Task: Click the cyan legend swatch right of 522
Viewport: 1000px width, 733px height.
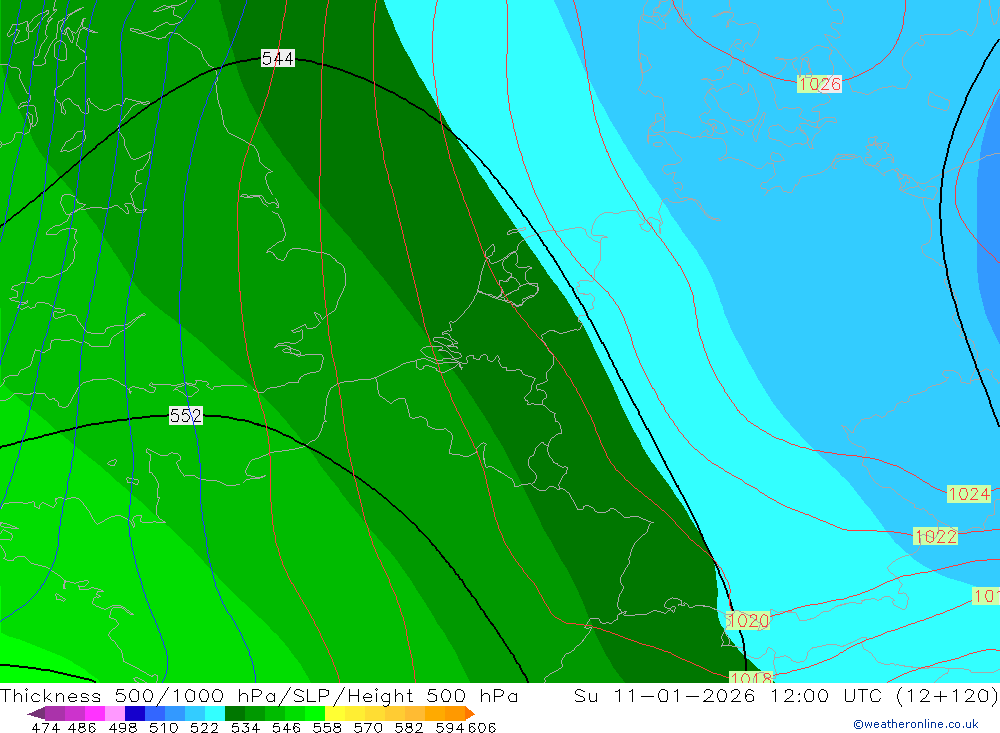Action: (215, 714)
